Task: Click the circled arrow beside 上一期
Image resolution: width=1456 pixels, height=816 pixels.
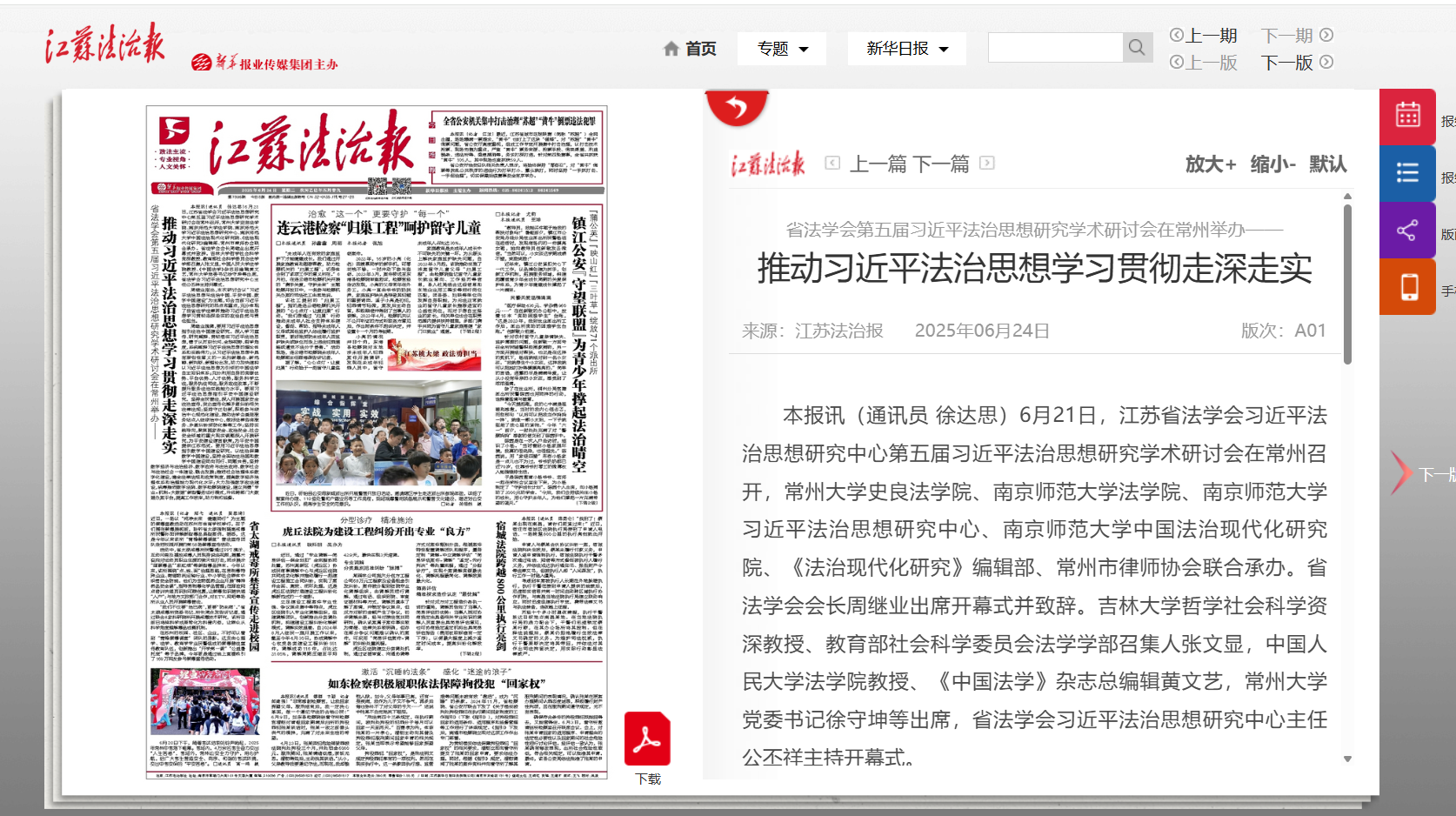Action: coord(1176,35)
